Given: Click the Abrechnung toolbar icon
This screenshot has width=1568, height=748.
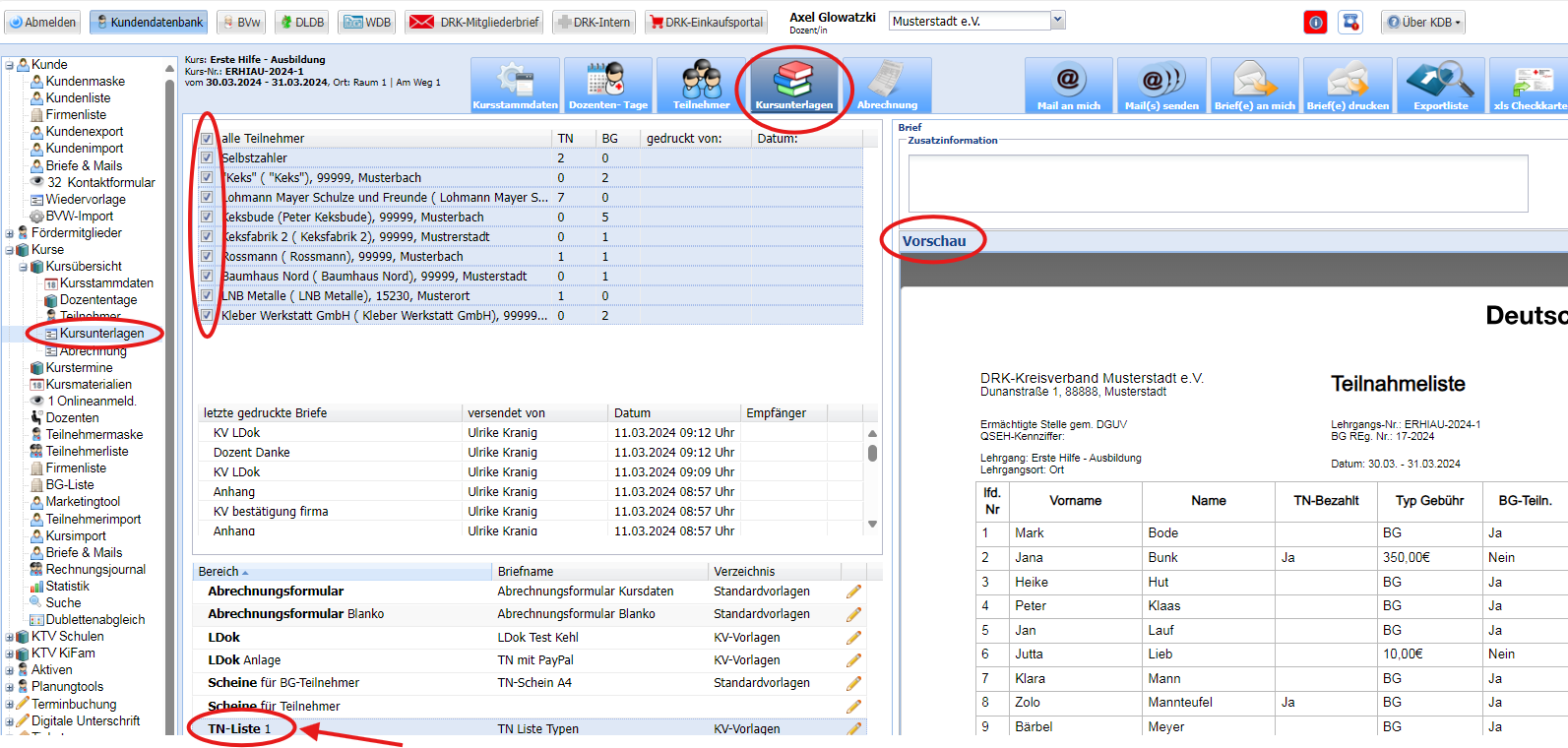Looking at the screenshot, I should [886, 85].
